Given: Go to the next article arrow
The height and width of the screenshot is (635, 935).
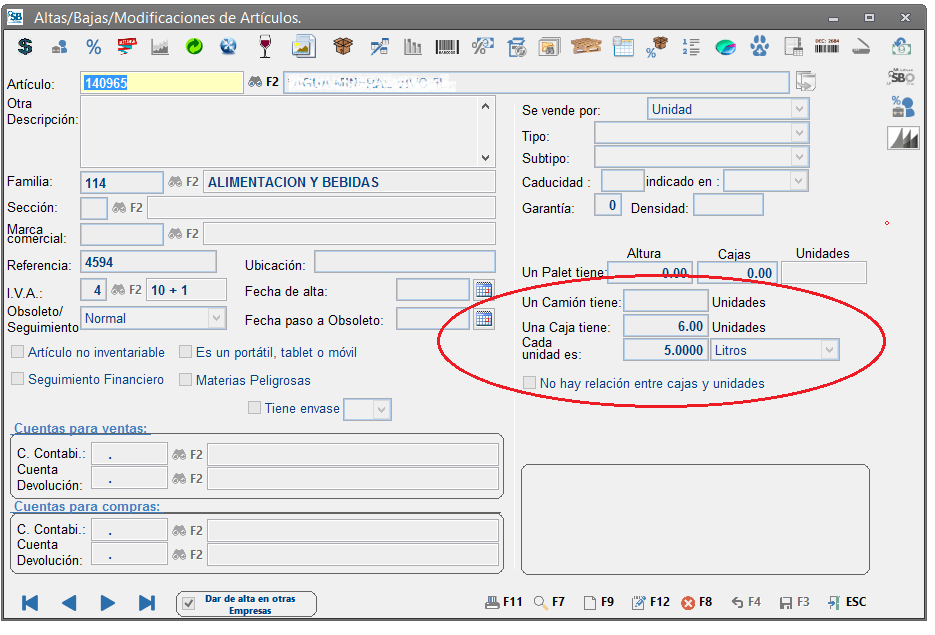Looking at the screenshot, I should [x=108, y=603].
